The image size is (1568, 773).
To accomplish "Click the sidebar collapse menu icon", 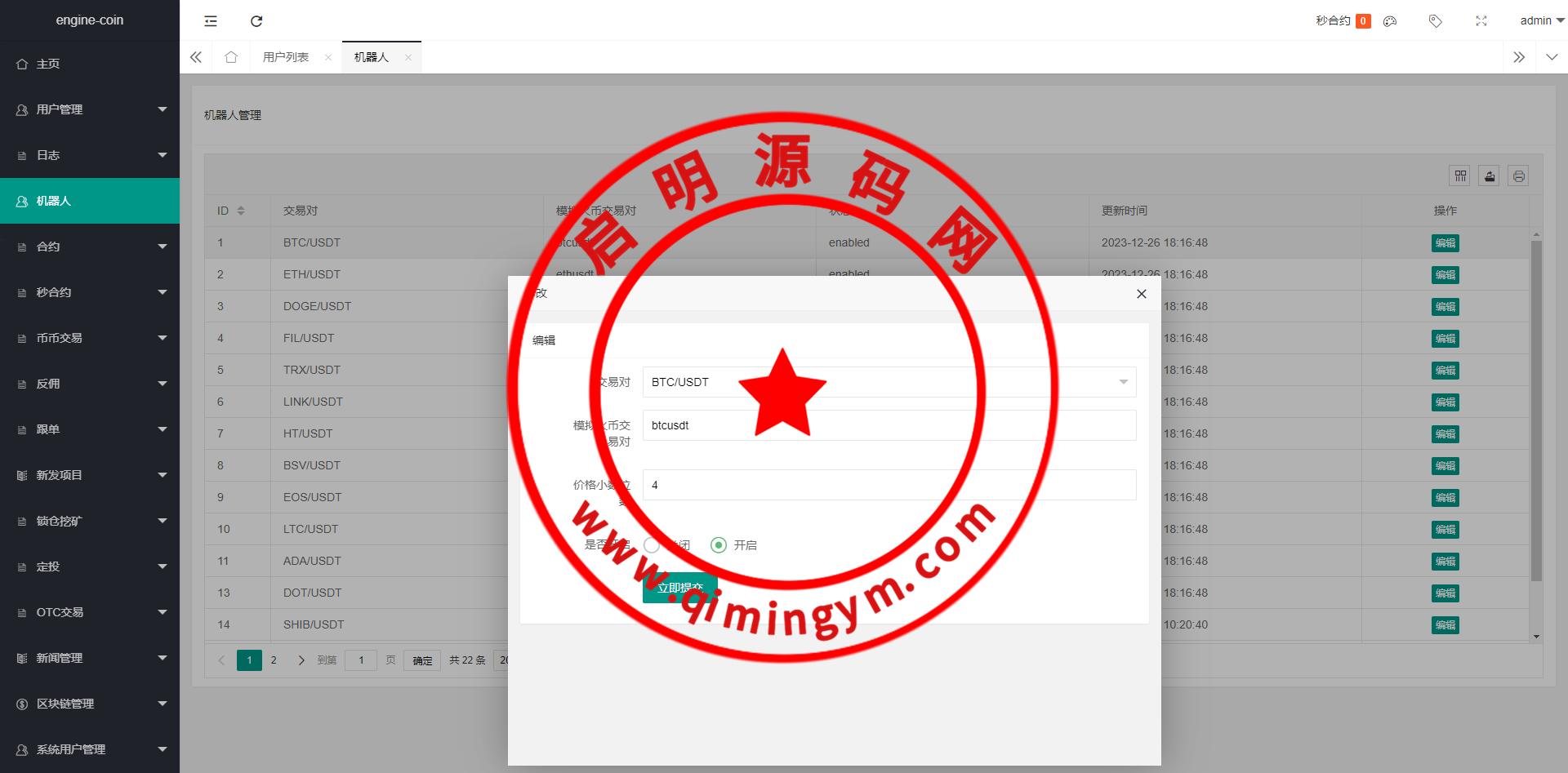I will click(211, 21).
